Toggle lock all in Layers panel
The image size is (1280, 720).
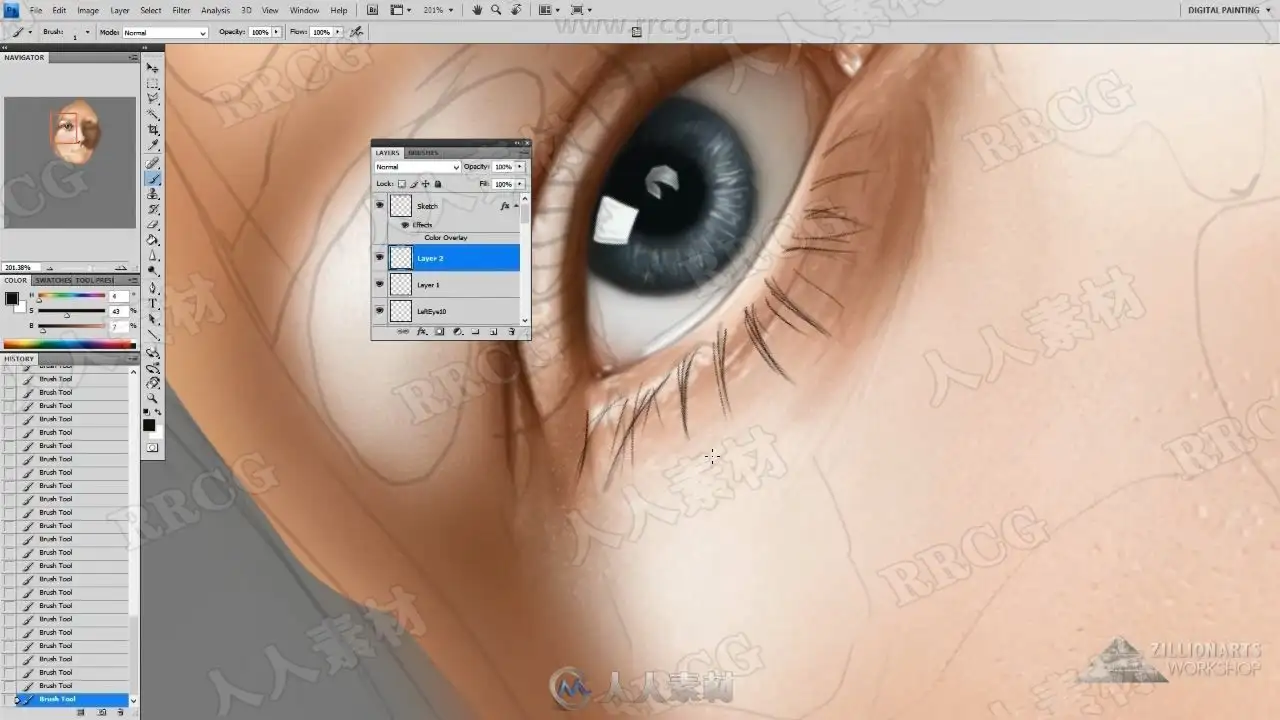[437, 184]
